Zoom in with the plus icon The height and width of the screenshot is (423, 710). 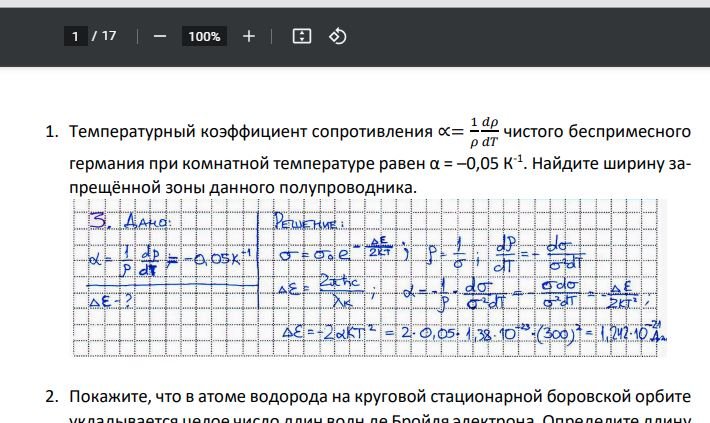(249, 36)
